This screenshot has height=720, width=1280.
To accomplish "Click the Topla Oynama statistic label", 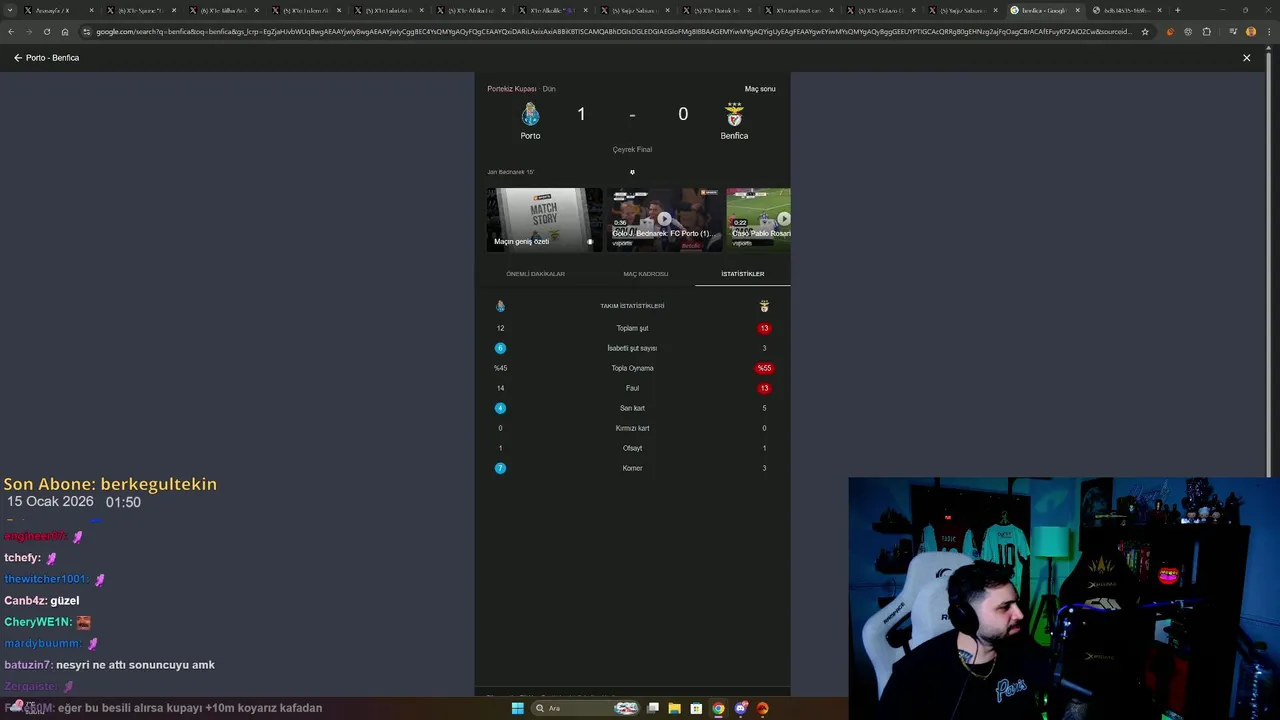I will [x=632, y=368].
